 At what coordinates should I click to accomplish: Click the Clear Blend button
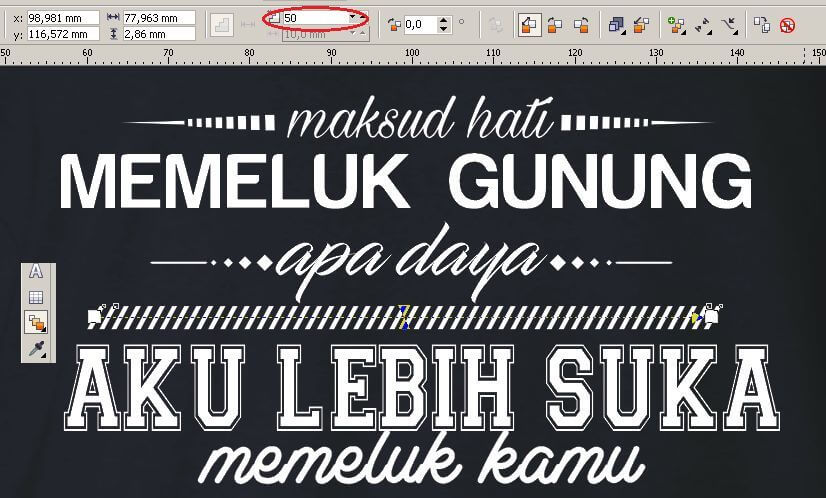tap(788, 25)
